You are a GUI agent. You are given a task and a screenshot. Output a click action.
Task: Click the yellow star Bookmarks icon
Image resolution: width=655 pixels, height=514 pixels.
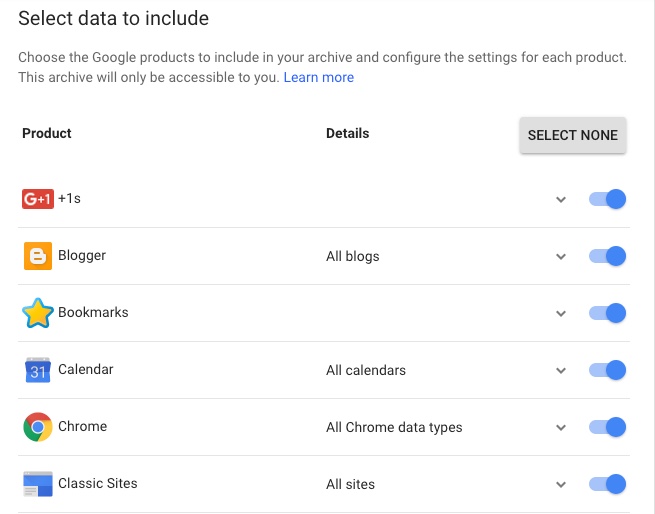[x=38, y=313]
